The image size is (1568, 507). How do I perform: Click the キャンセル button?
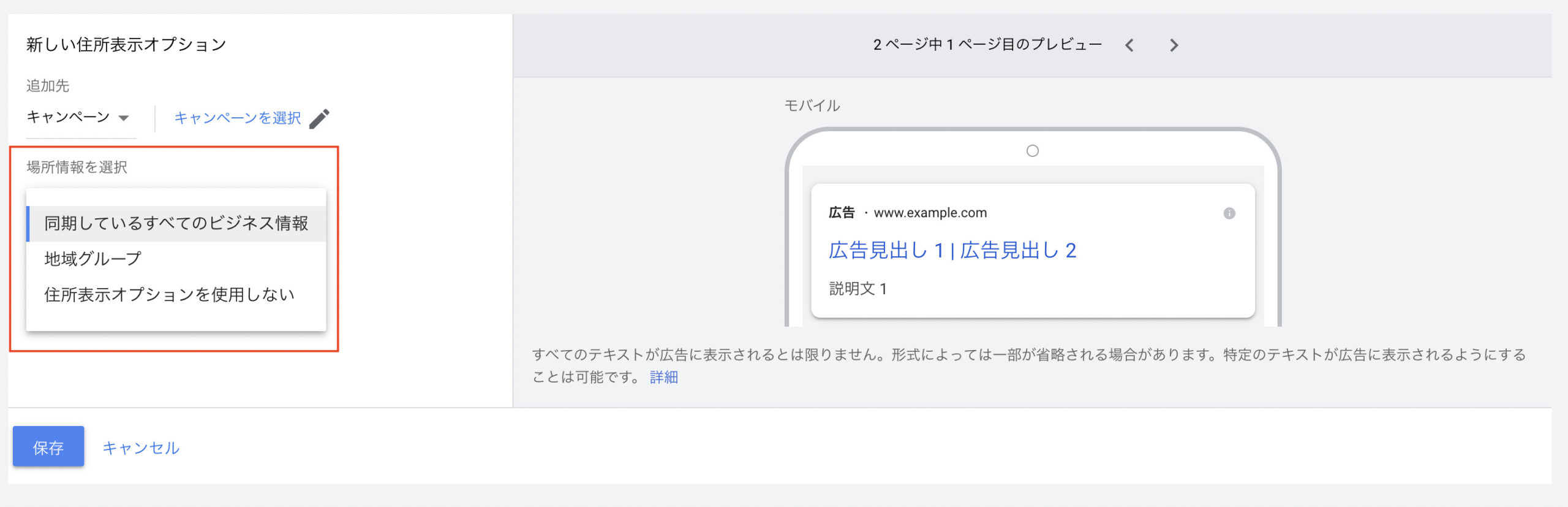(x=141, y=448)
